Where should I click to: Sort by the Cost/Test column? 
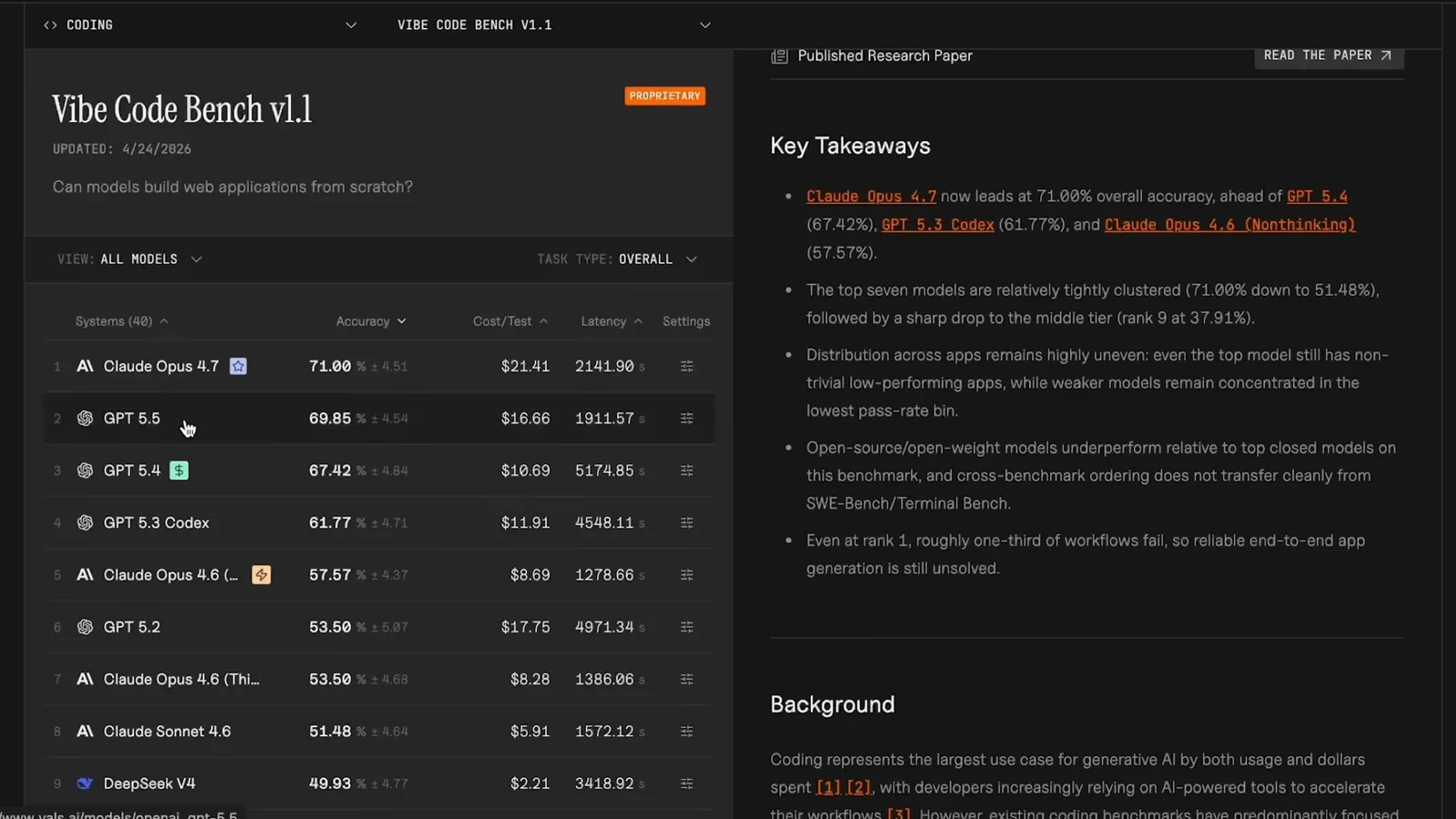tap(511, 321)
